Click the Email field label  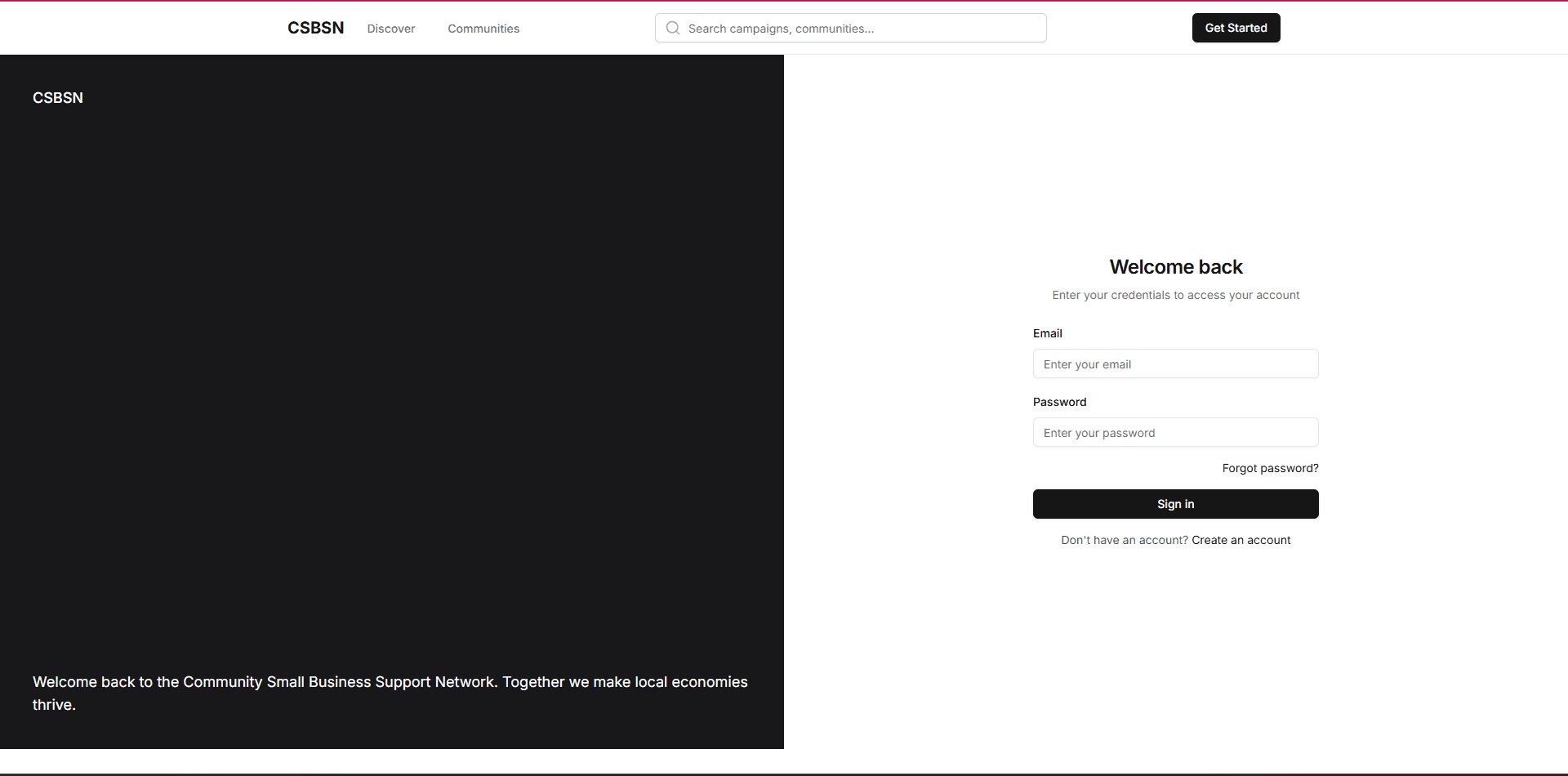pos(1048,333)
